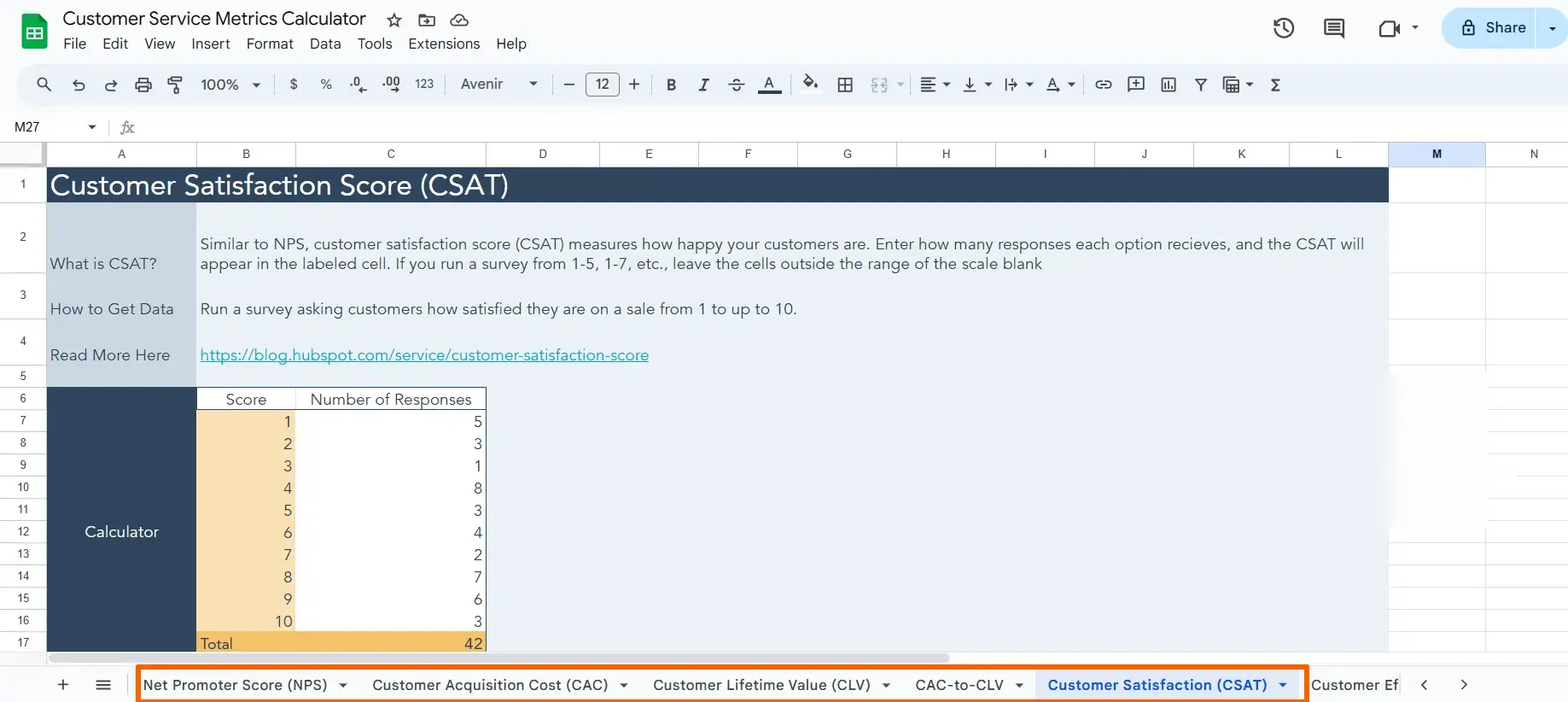Switch to Customer Lifetime Value (CLV) tab
This screenshot has width=1568, height=702.
pos(761,685)
